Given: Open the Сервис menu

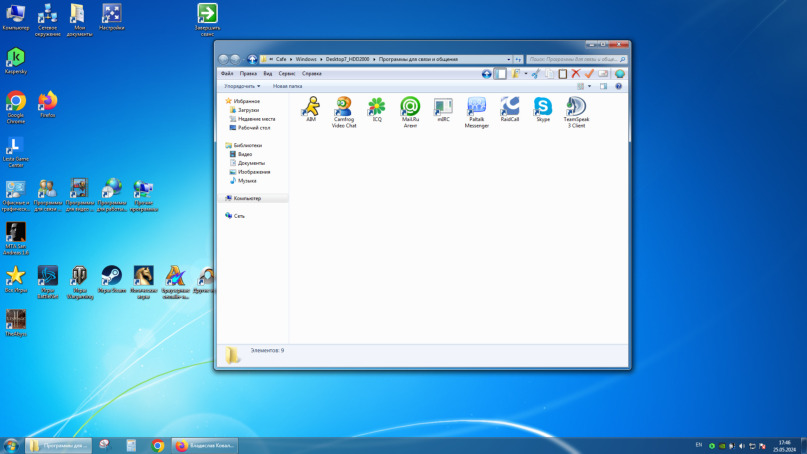Looking at the screenshot, I should tap(286, 73).
